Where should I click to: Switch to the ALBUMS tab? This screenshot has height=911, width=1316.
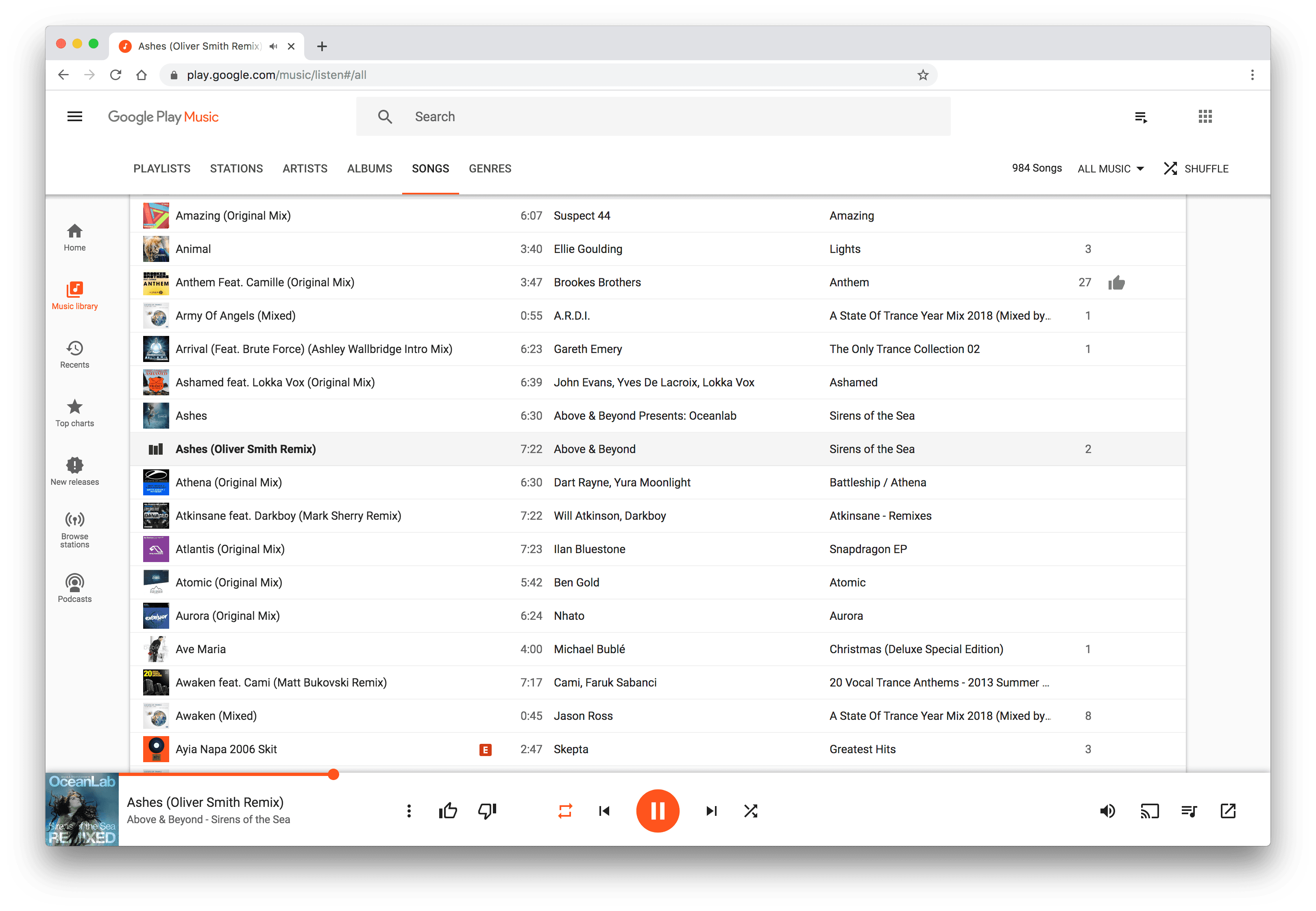click(369, 168)
